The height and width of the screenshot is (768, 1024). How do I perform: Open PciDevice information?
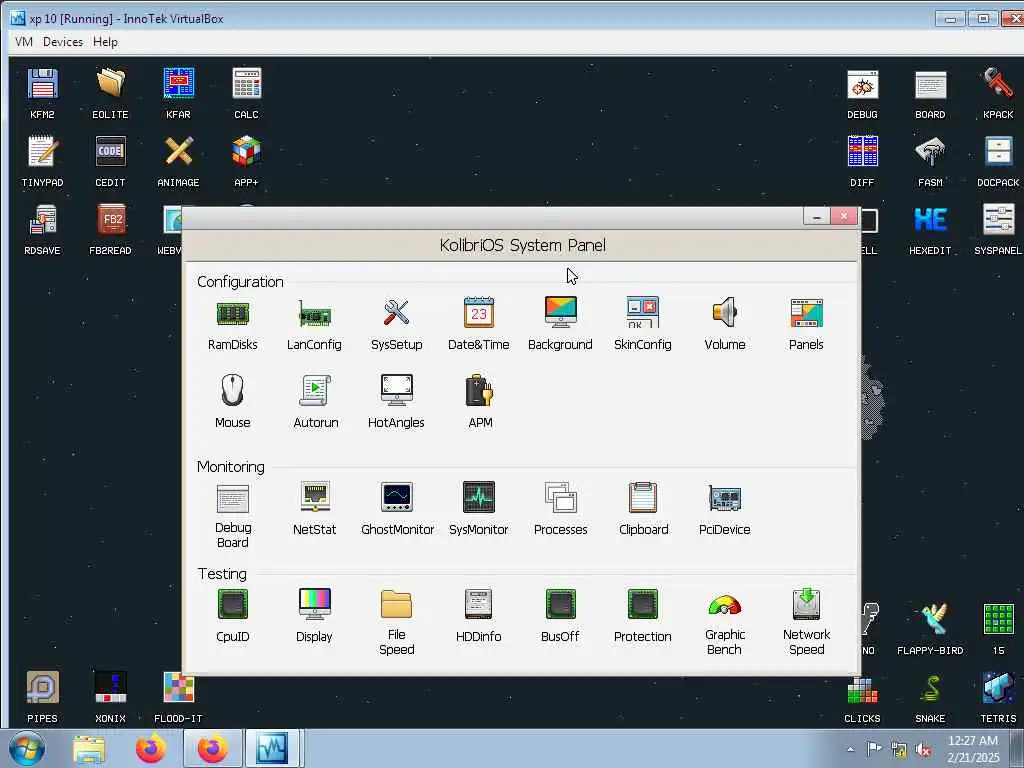pos(725,509)
